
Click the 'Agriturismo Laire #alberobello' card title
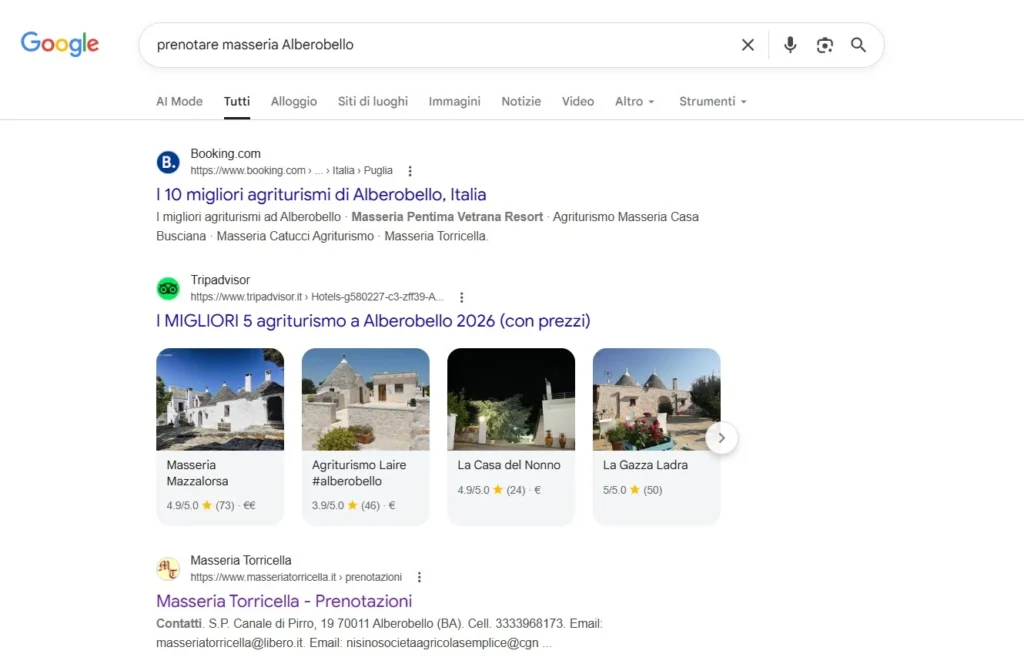359,473
